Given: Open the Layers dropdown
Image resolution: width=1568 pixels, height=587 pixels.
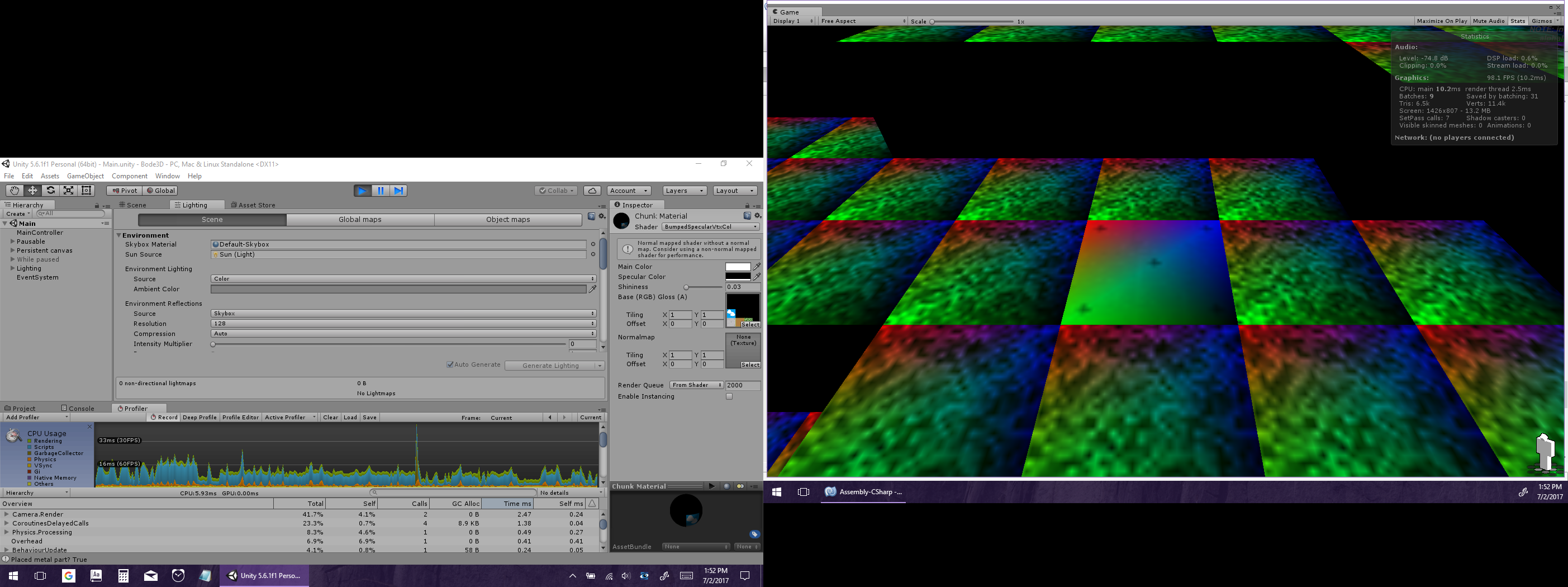Looking at the screenshot, I should pos(684,191).
